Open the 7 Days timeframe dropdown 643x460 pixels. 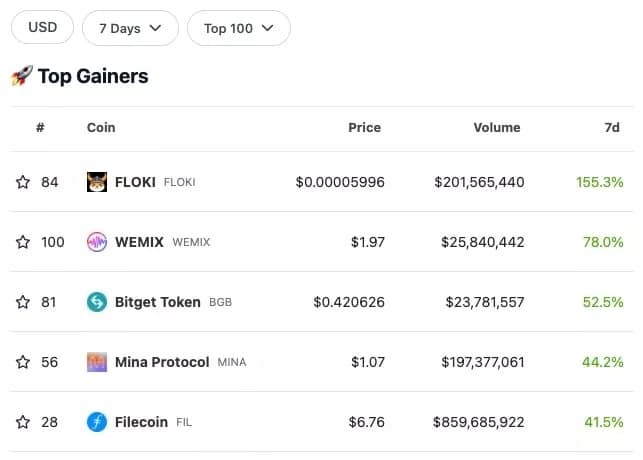coord(130,28)
